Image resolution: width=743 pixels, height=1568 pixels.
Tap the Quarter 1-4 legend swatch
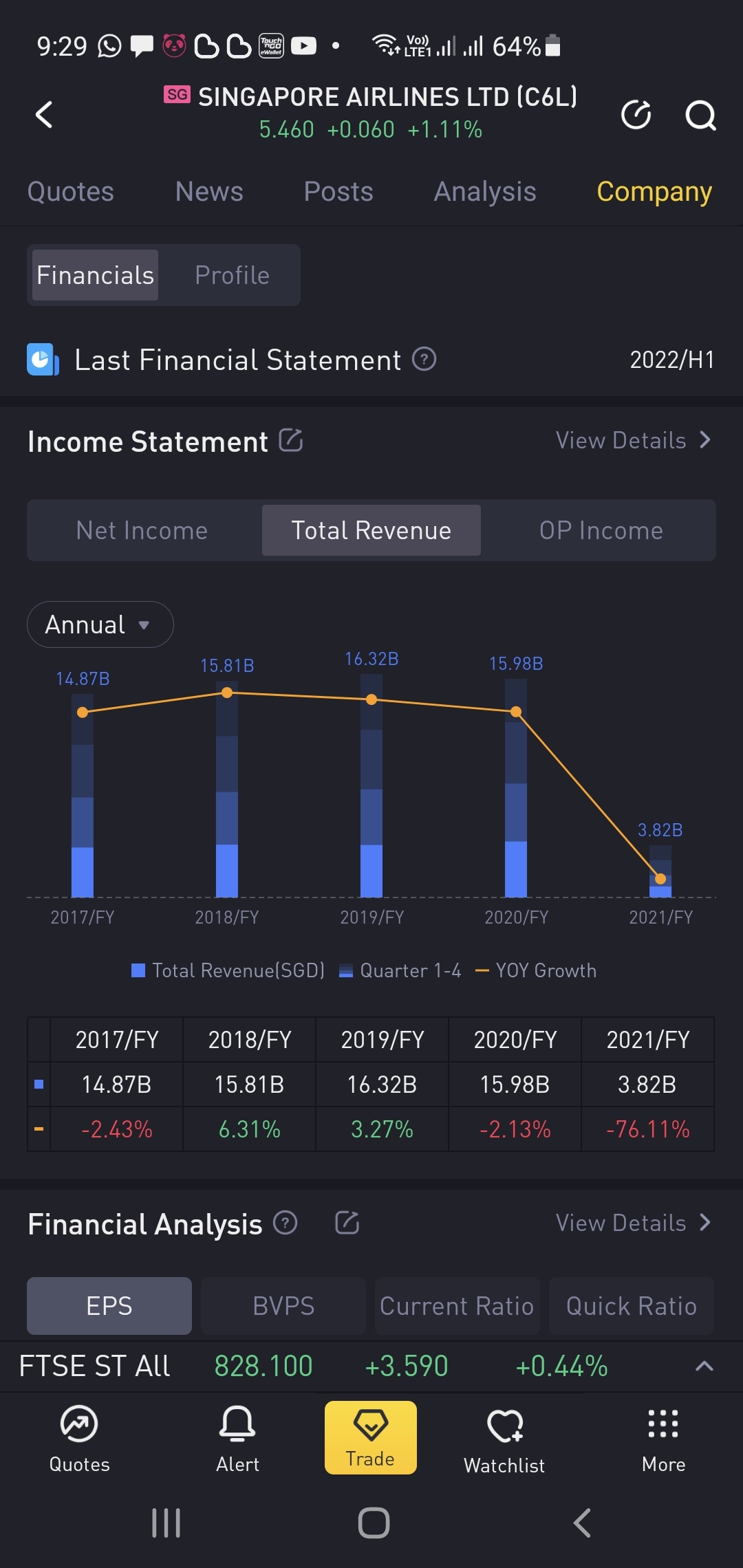(x=346, y=970)
